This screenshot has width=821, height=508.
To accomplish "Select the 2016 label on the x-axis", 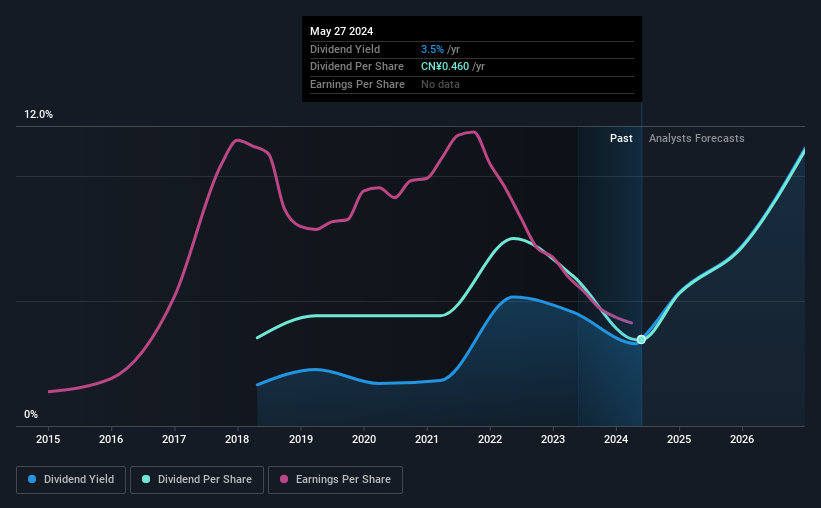I will click(x=111, y=439).
